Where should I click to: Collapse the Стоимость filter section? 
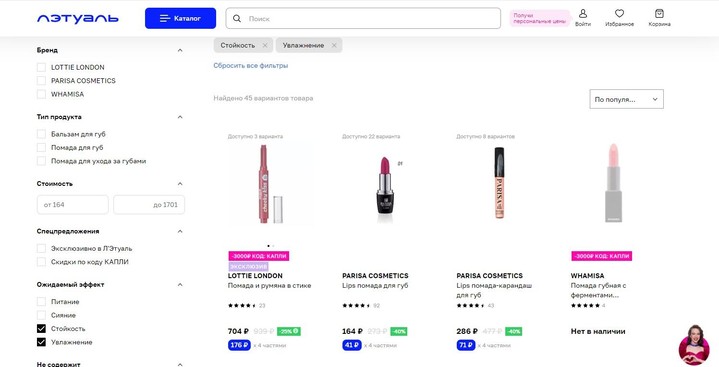(x=180, y=184)
